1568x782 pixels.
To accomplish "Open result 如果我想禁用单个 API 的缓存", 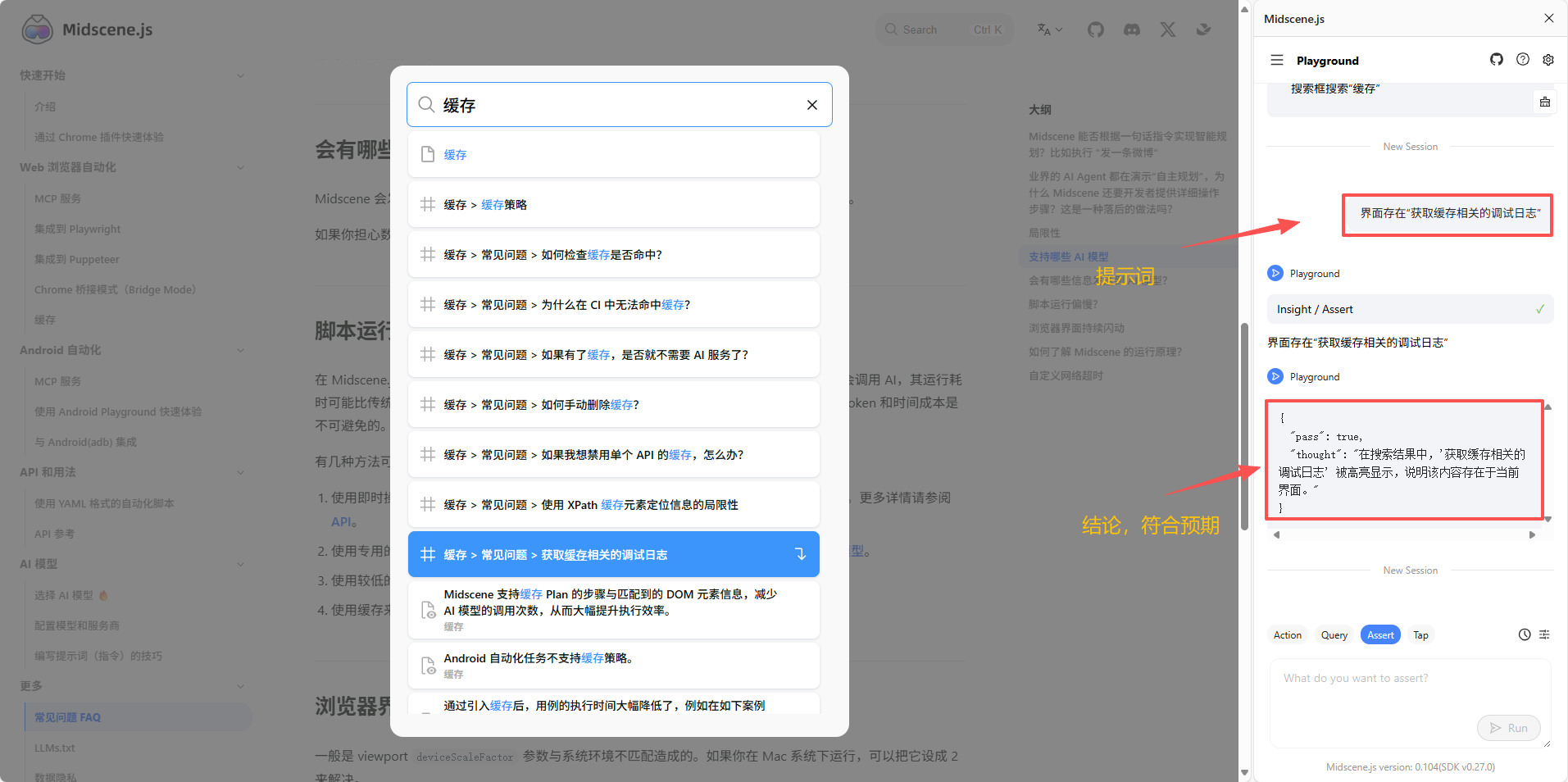I will click(x=614, y=454).
